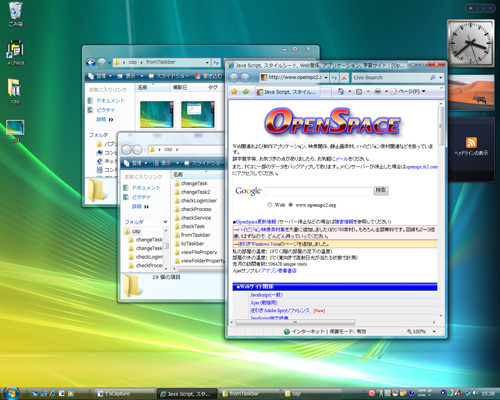
Task: Select the first wallpaper thumbnail in fromTaskbar
Action: coord(157,114)
